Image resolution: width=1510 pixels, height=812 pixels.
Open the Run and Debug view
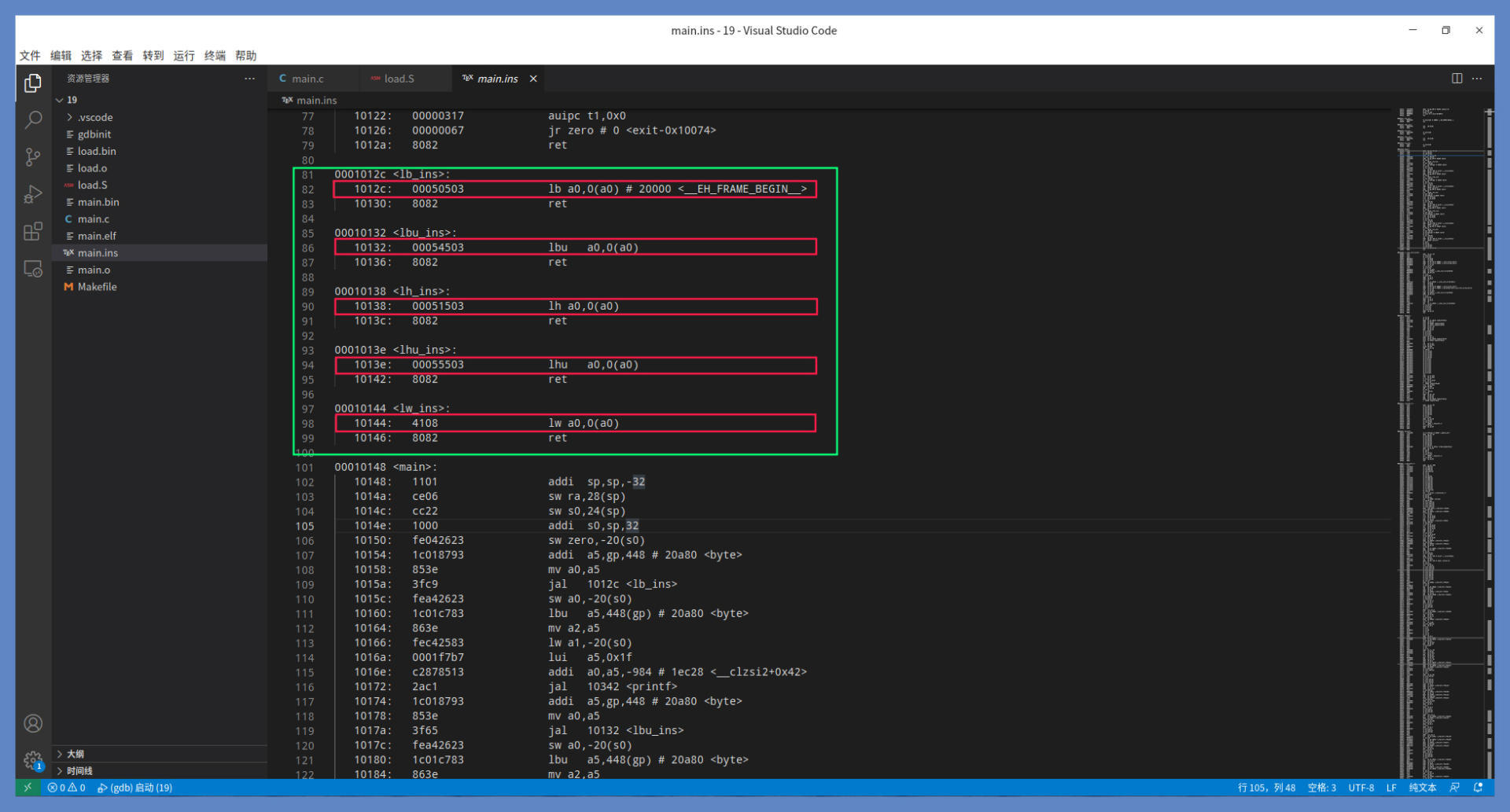click(x=33, y=194)
